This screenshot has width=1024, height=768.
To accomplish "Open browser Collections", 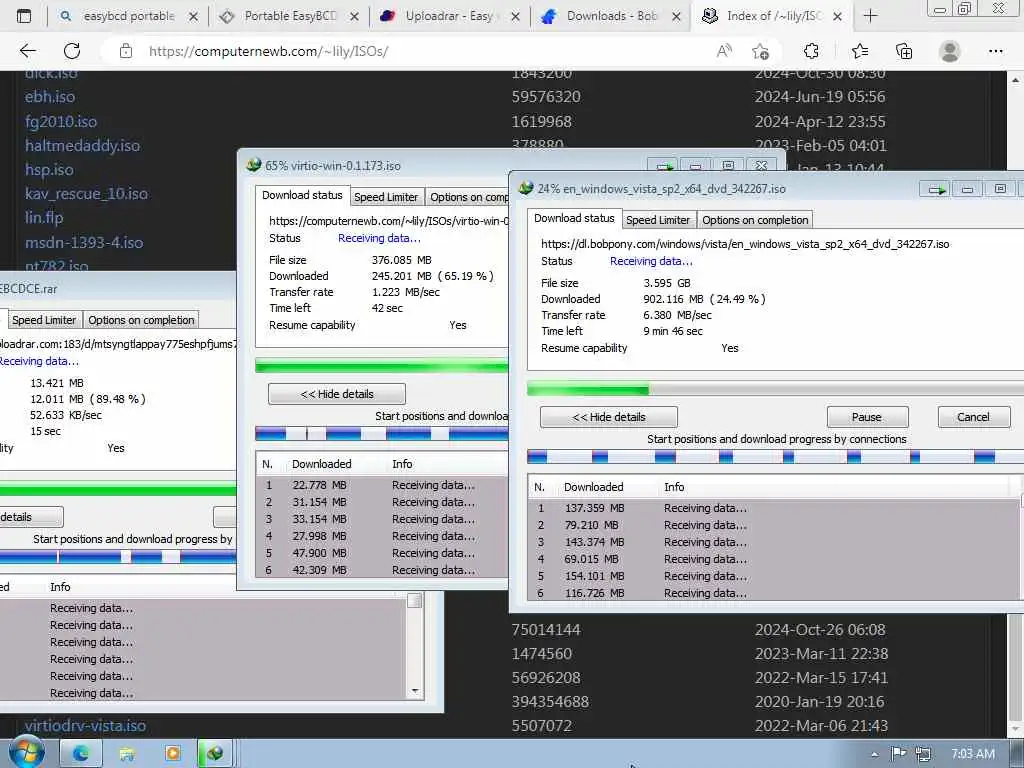I will [904, 51].
